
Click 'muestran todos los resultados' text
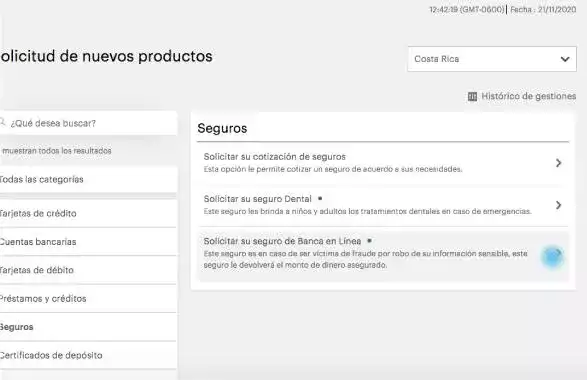[x=57, y=151]
